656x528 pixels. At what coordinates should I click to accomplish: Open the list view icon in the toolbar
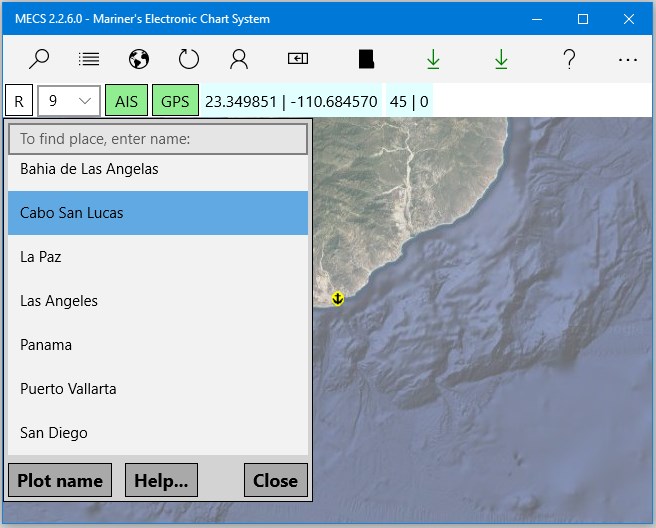(89, 59)
